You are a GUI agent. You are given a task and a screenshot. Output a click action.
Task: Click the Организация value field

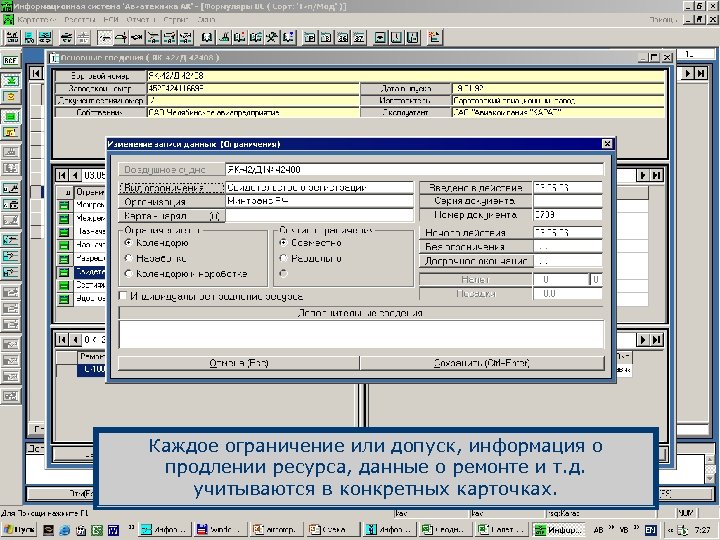tap(320, 201)
